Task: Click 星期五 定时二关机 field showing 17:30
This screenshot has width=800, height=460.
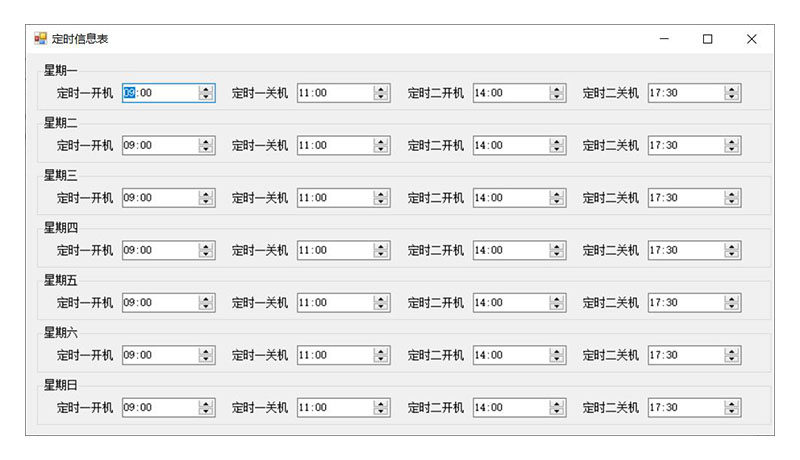Action: [694, 303]
